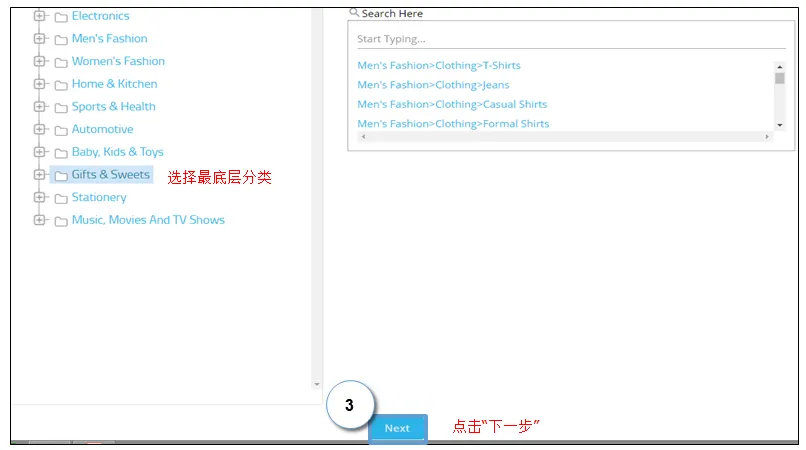The width and height of the screenshot is (806, 450).
Task: Select the Automotive category
Action: coord(102,129)
